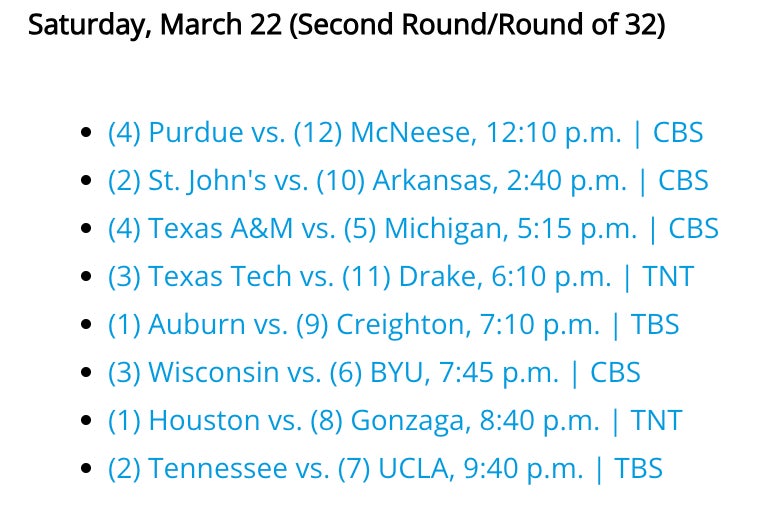Click the bullet beside the Auburn game
The width and height of the screenshot is (784, 514).
tap(87, 324)
